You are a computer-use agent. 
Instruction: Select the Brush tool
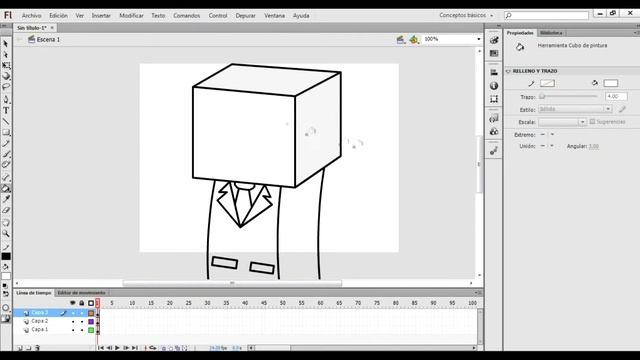point(6,154)
